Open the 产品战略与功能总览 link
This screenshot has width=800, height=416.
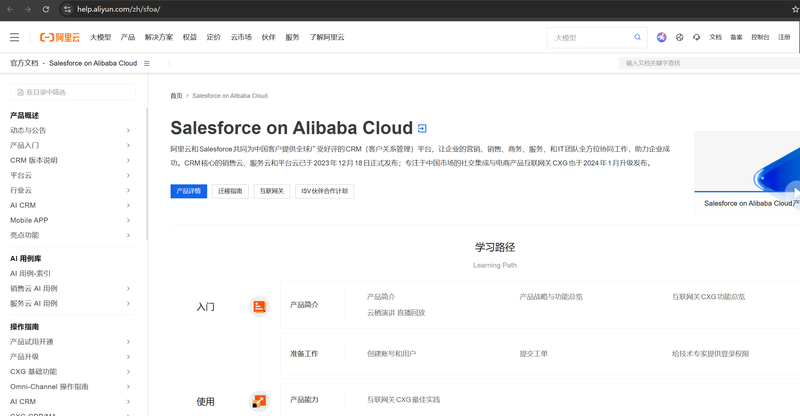coord(551,297)
